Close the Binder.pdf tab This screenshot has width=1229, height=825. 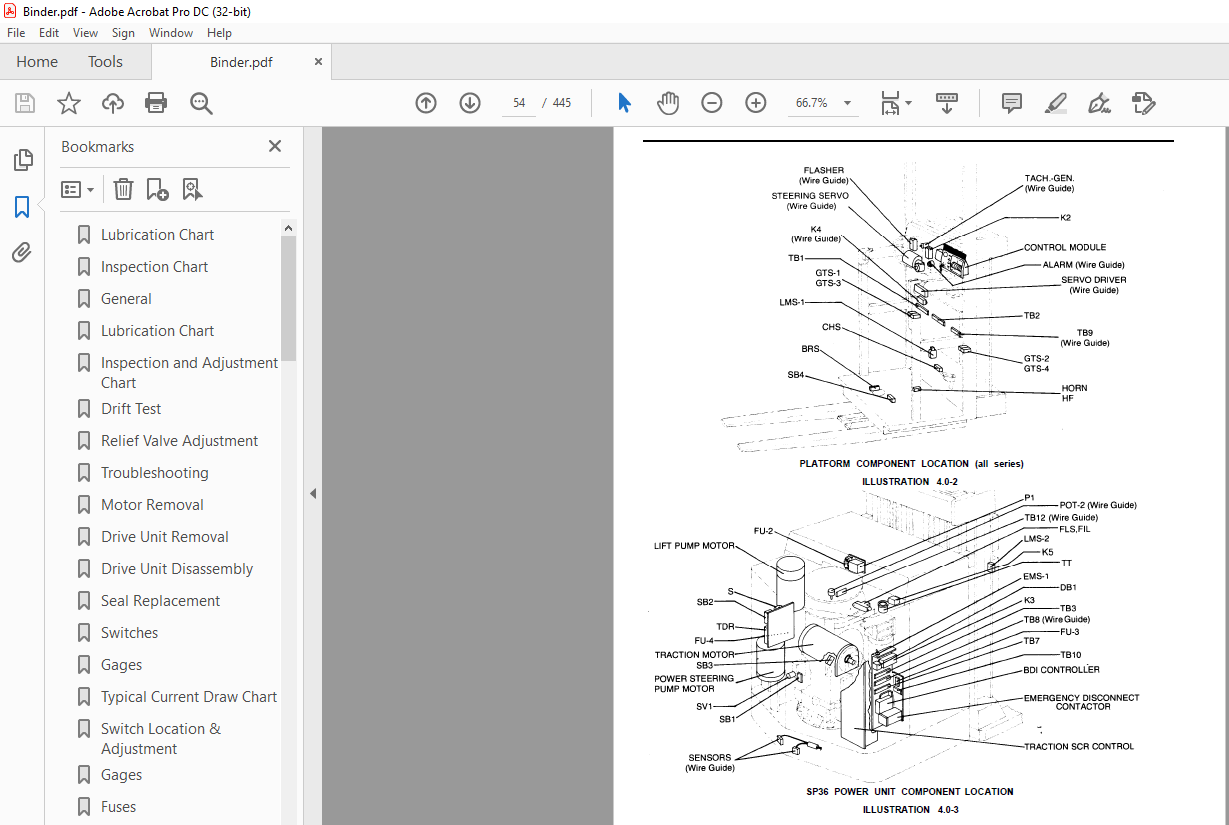pyautogui.click(x=318, y=62)
